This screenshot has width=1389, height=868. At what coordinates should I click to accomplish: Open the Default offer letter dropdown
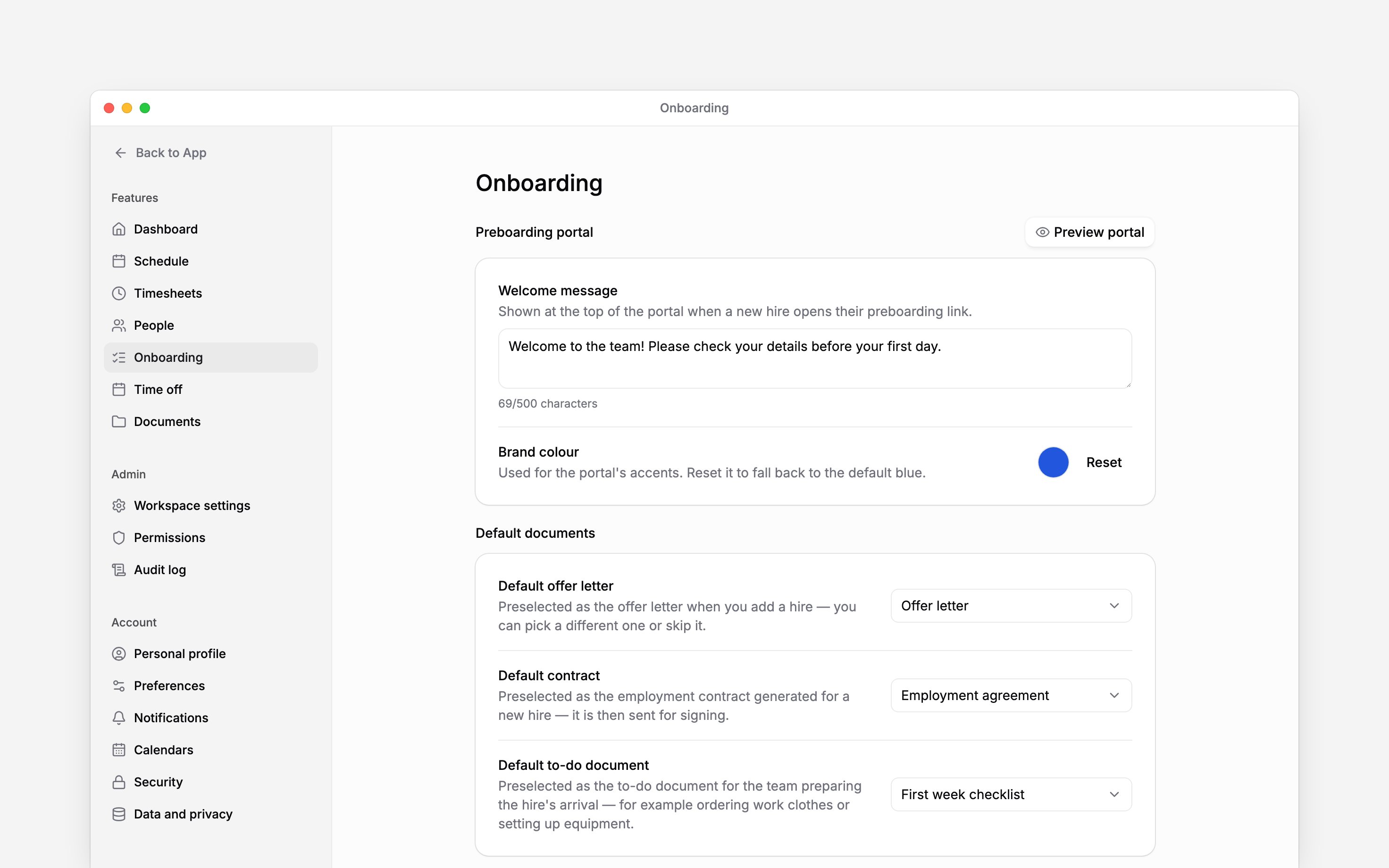(x=1011, y=606)
